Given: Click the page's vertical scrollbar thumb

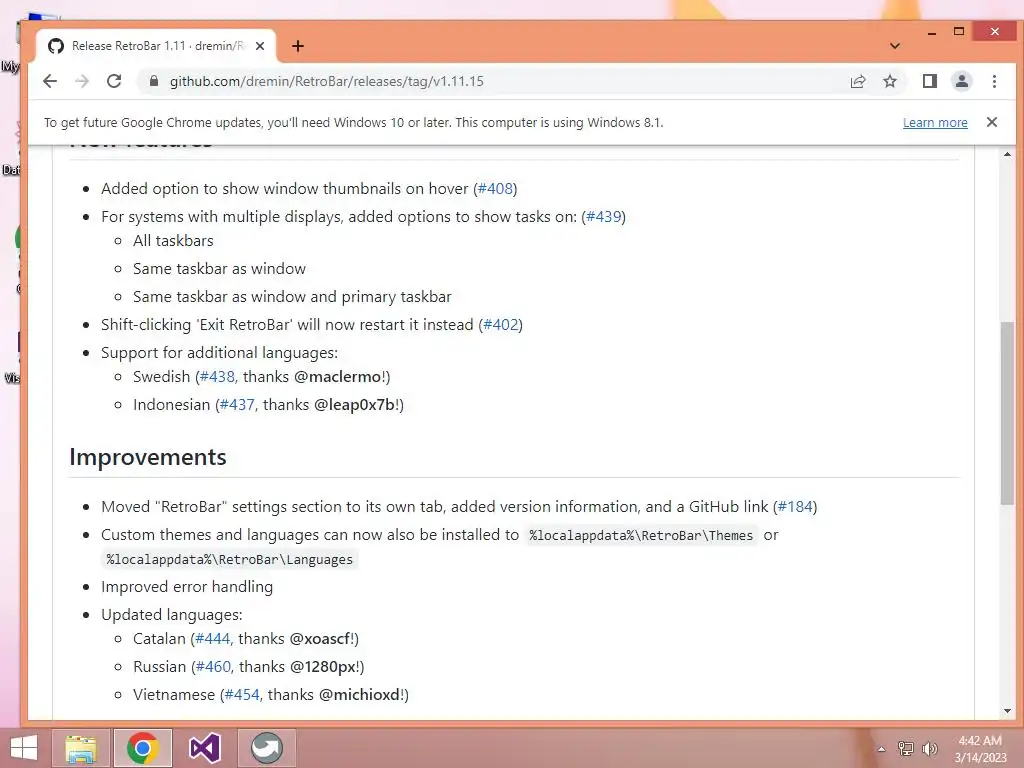Looking at the screenshot, I should pos(1006,413).
